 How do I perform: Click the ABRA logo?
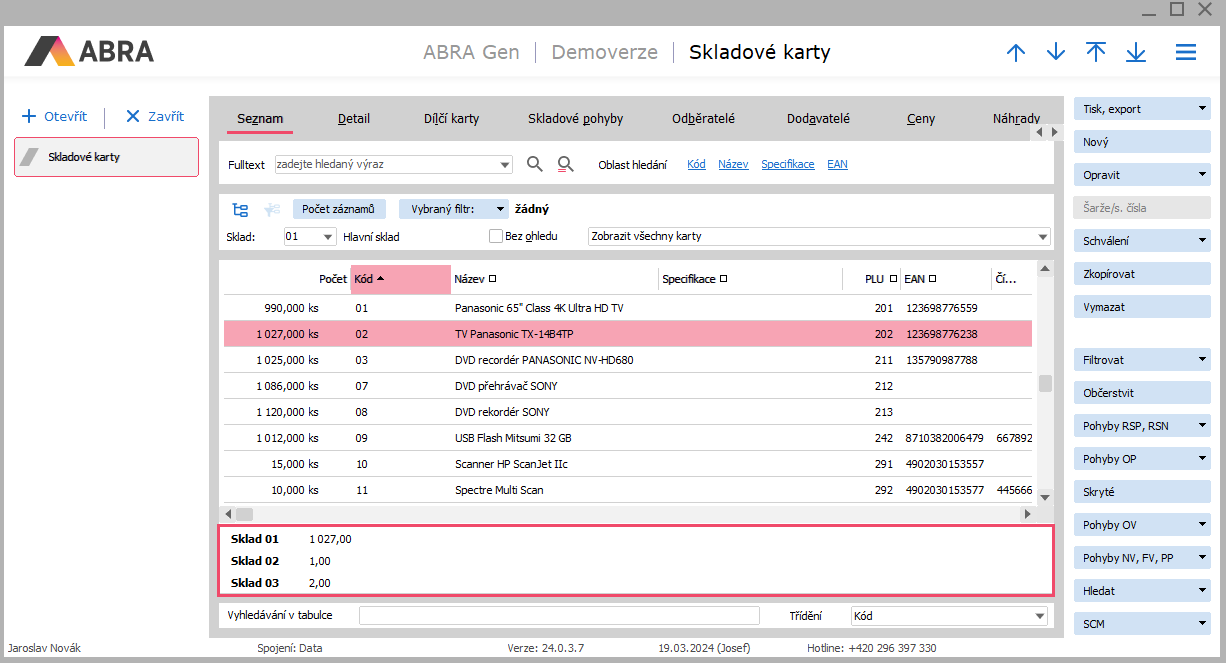pyautogui.click(x=89, y=51)
